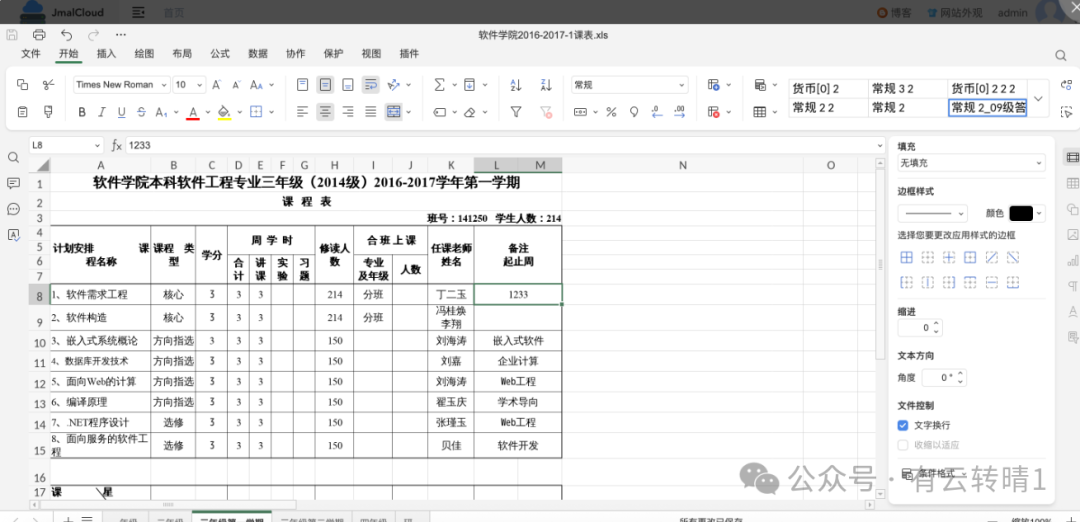This screenshot has width=1080, height=522.
Task: Click the Print icon in quick toolbar
Action: coord(39,35)
